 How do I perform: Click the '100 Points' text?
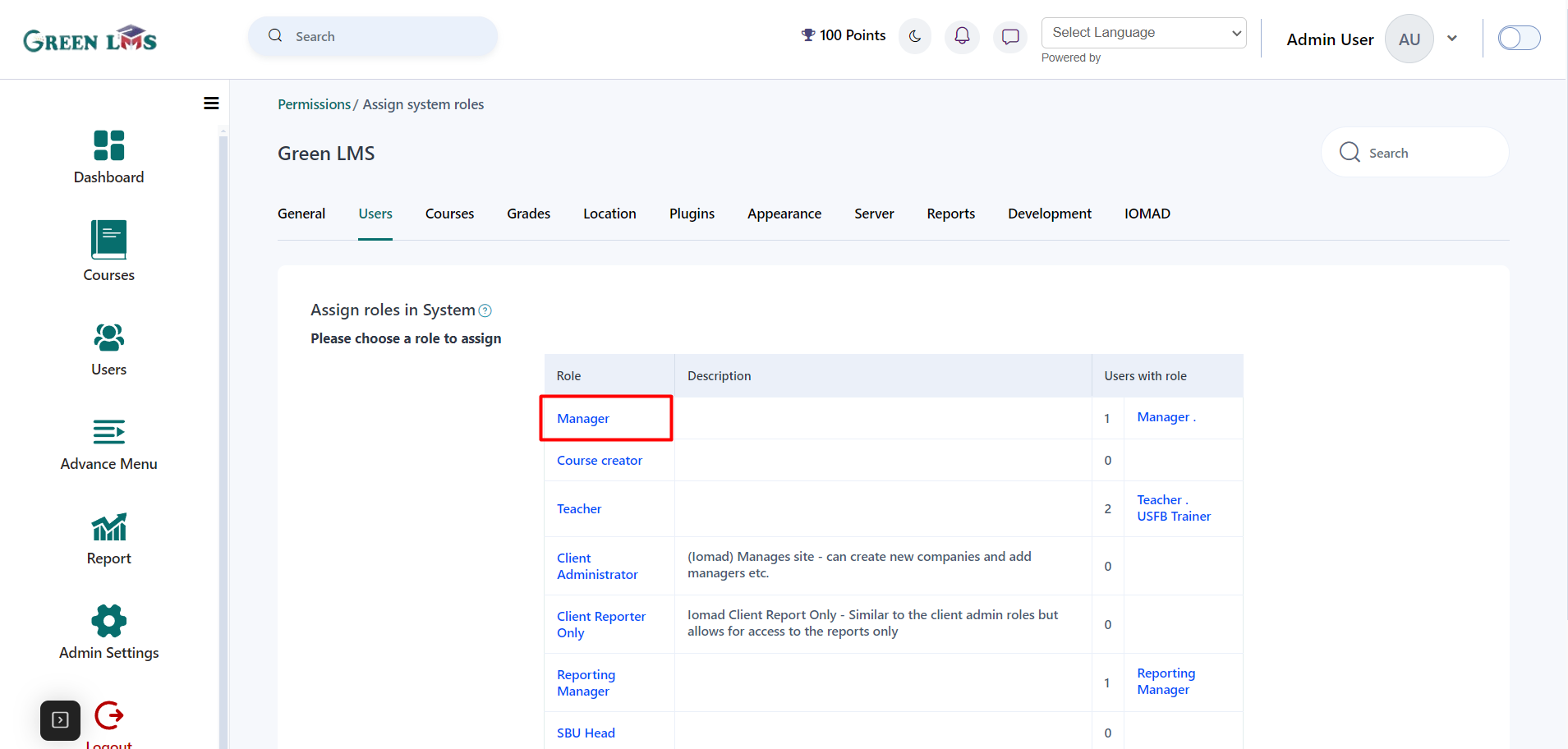point(853,35)
